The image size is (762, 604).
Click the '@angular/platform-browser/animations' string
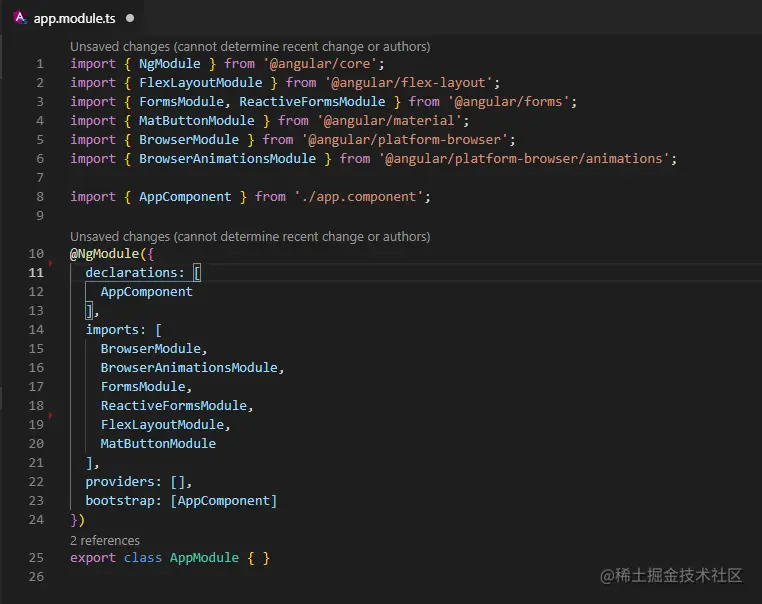(524, 158)
